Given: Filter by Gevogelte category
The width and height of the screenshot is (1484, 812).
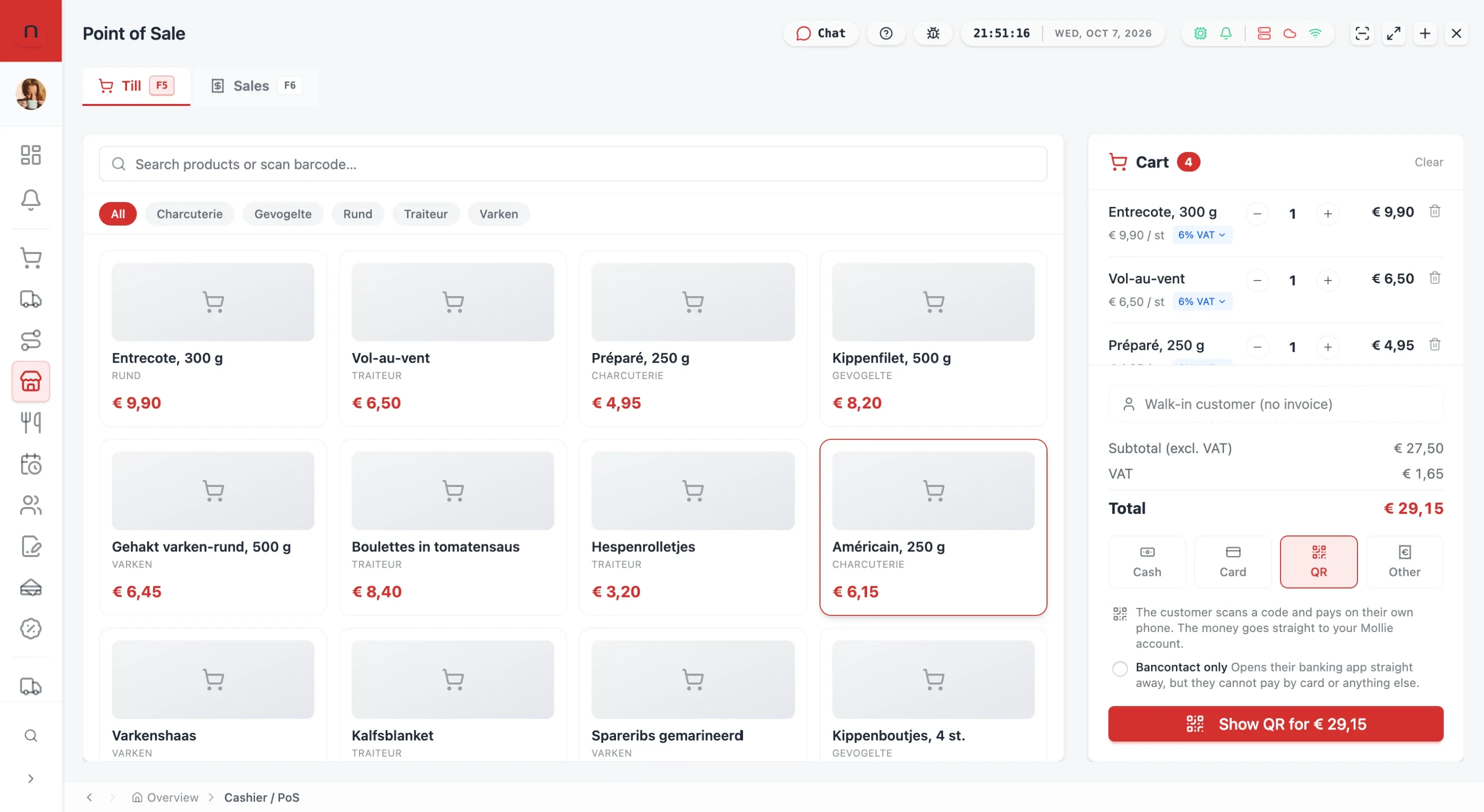Looking at the screenshot, I should [x=283, y=213].
